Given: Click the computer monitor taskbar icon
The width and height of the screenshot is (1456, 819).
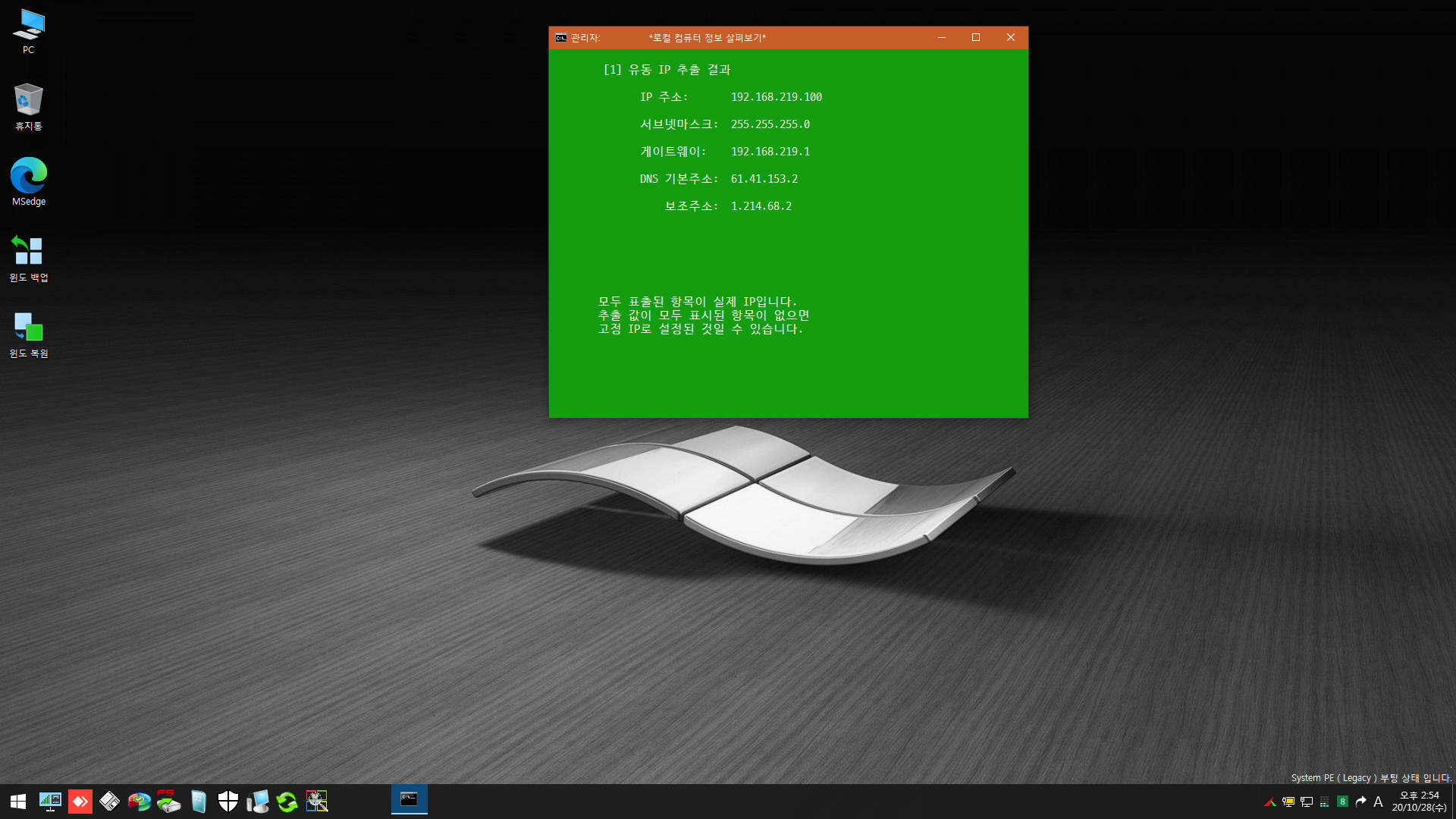Looking at the screenshot, I should [x=258, y=802].
